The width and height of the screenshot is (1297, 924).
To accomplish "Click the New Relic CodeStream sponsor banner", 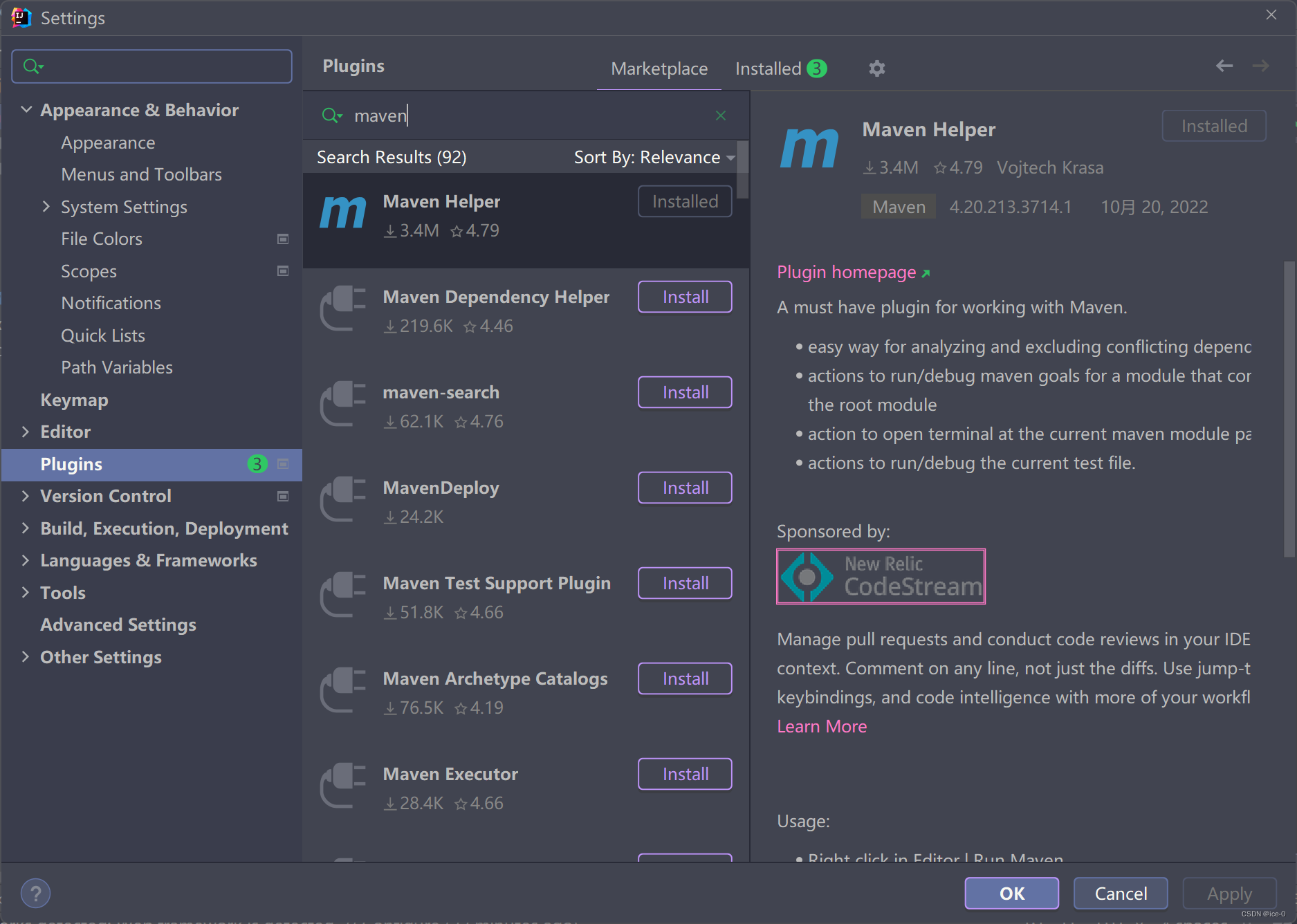I will pyautogui.click(x=881, y=577).
